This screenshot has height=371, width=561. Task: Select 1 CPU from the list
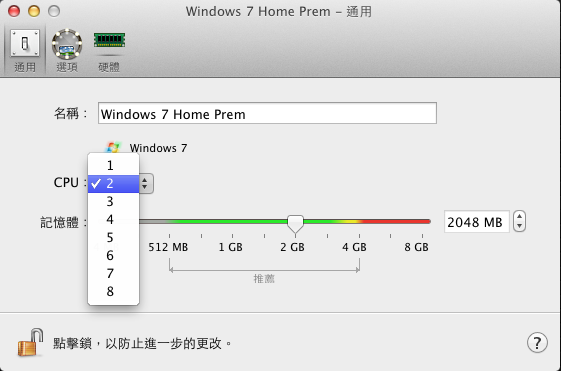tap(113, 165)
